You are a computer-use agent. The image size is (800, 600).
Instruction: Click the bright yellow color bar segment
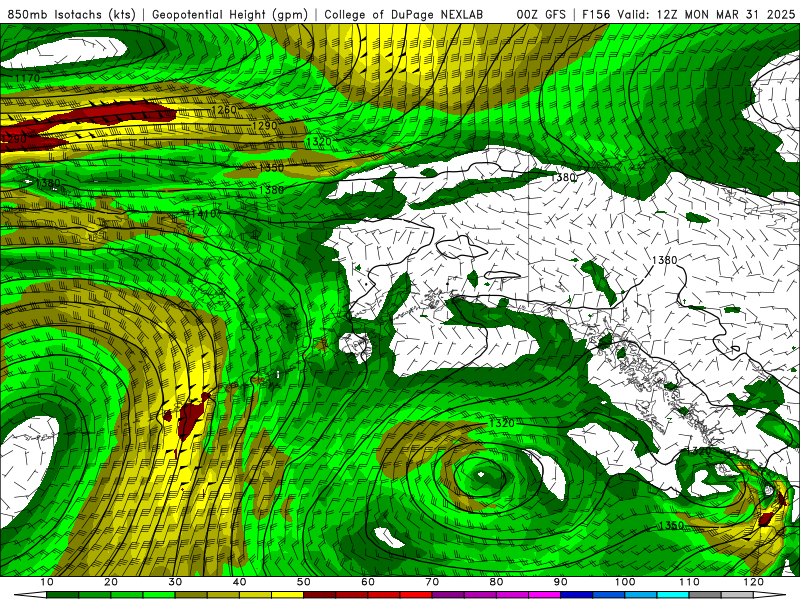[x=287, y=595]
